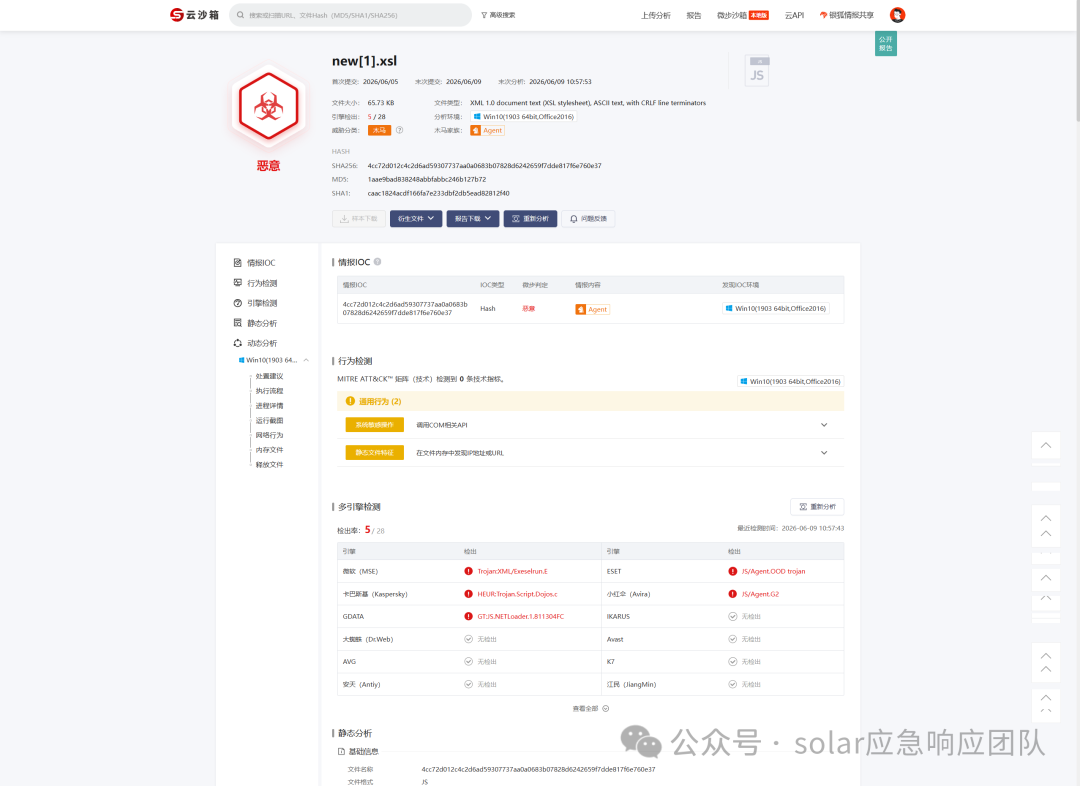Click the JS file type icon
The height and width of the screenshot is (786, 1080).
point(757,71)
